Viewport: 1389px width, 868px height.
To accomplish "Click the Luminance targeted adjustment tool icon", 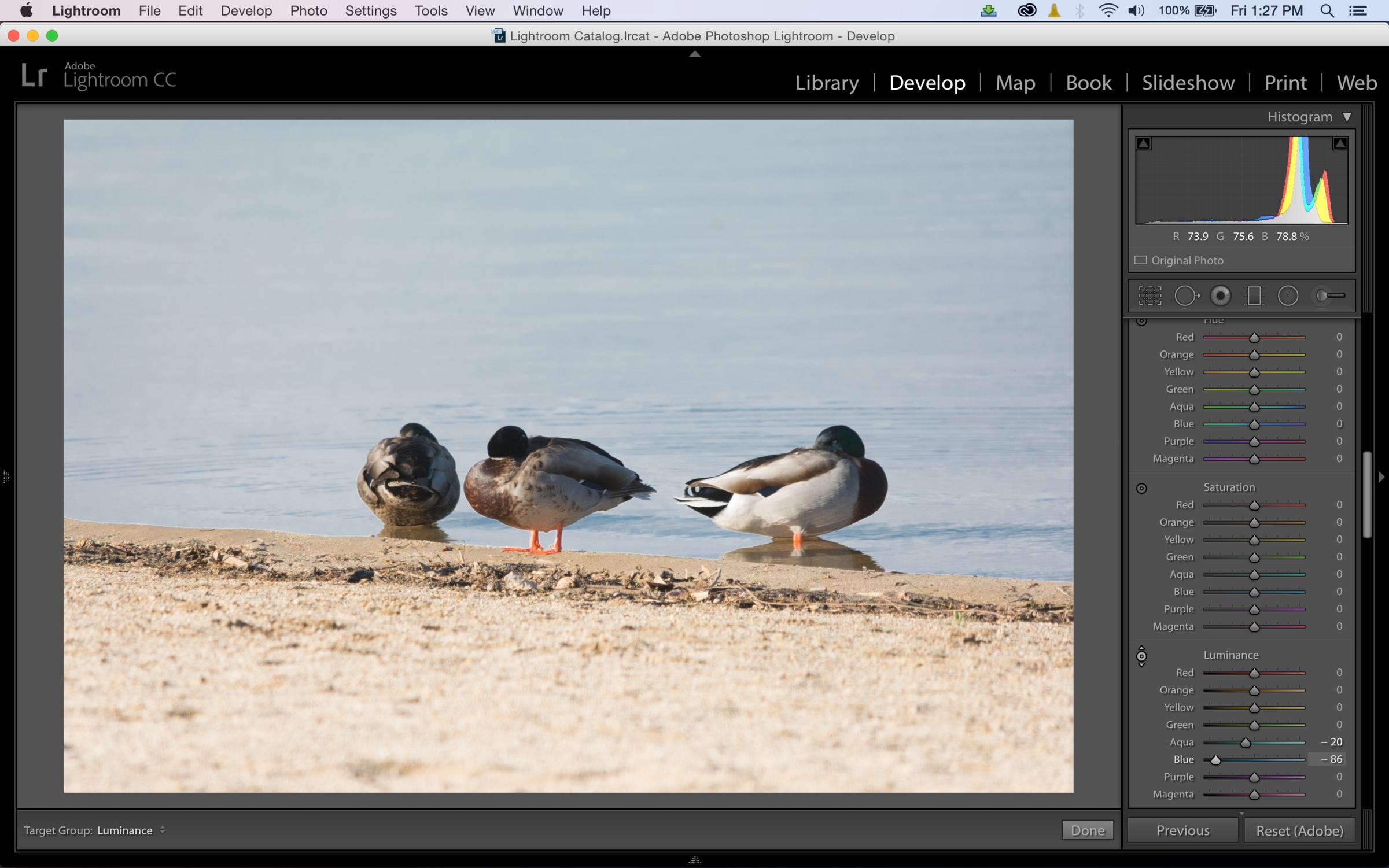I will [1141, 656].
